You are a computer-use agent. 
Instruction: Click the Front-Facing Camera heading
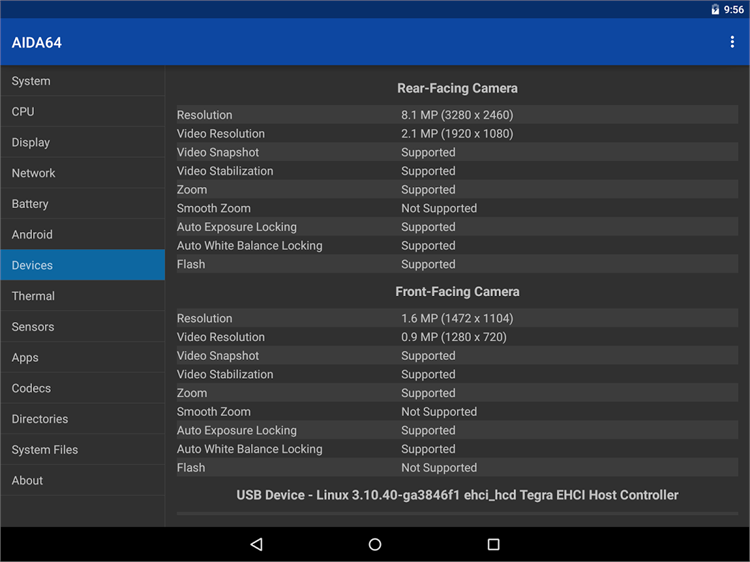click(x=457, y=291)
